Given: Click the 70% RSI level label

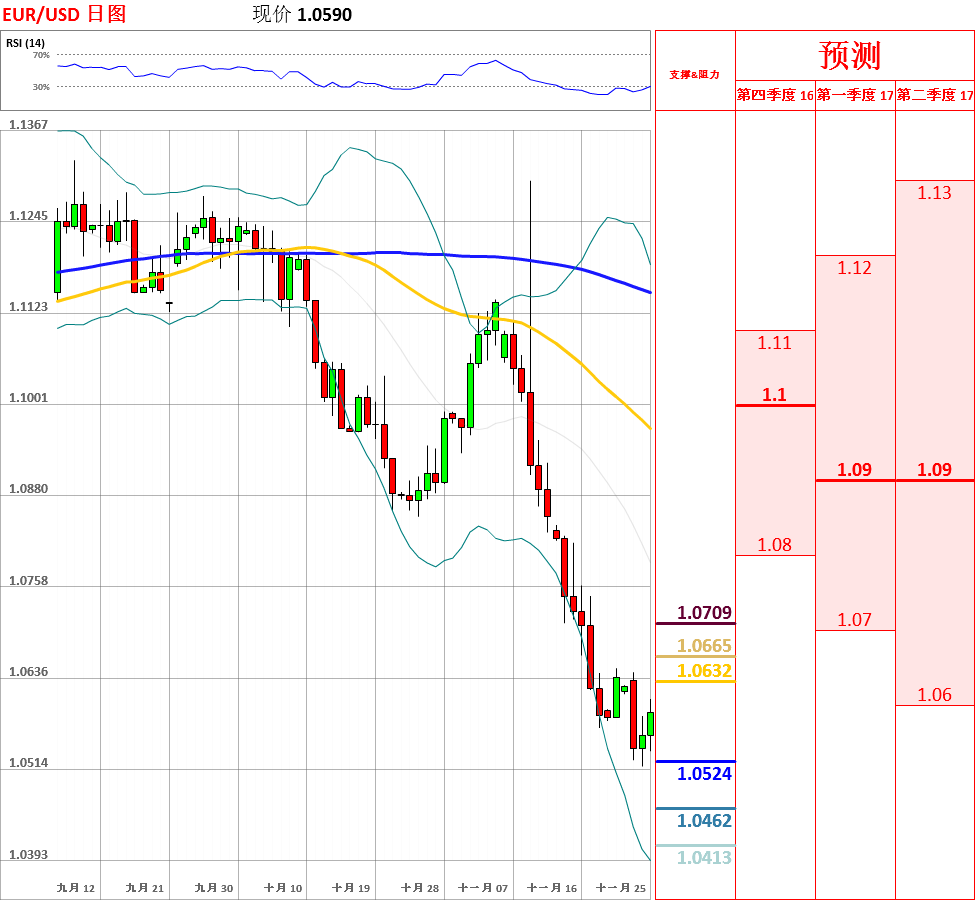Looking at the screenshot, I should tap(41, 55).
